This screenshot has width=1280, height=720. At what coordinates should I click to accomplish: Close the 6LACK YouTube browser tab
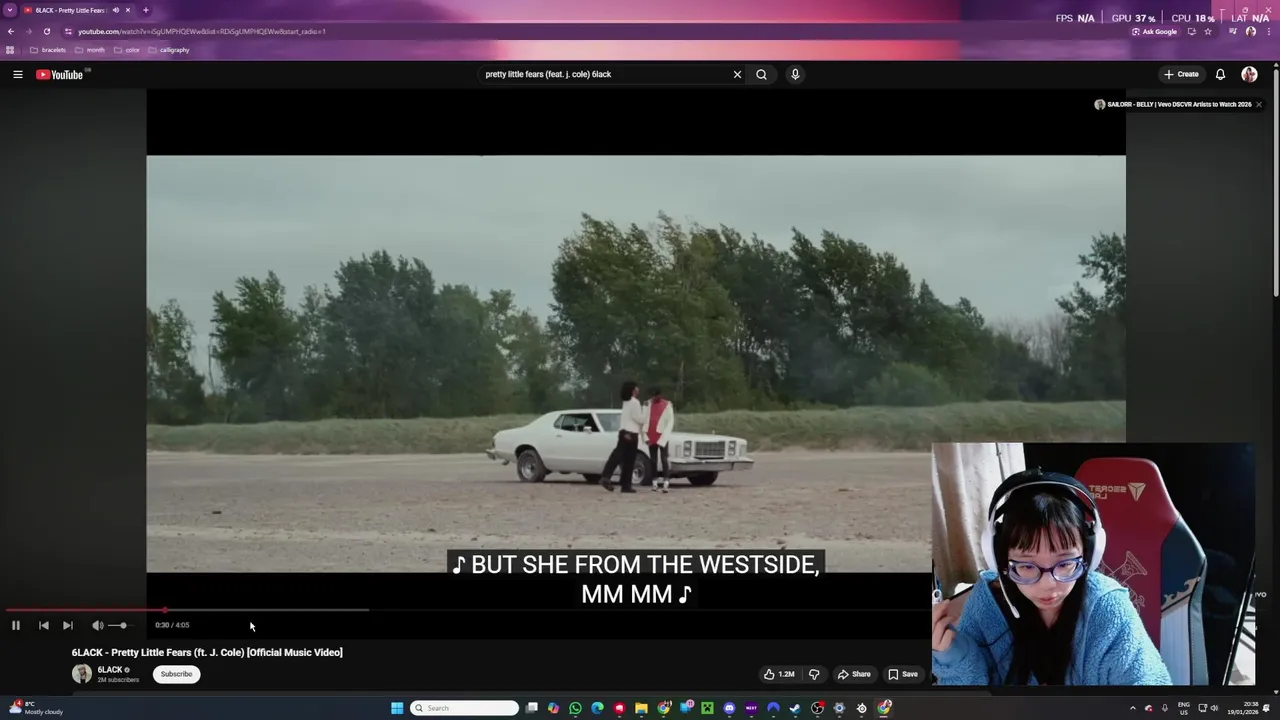[x=128, y=10]
